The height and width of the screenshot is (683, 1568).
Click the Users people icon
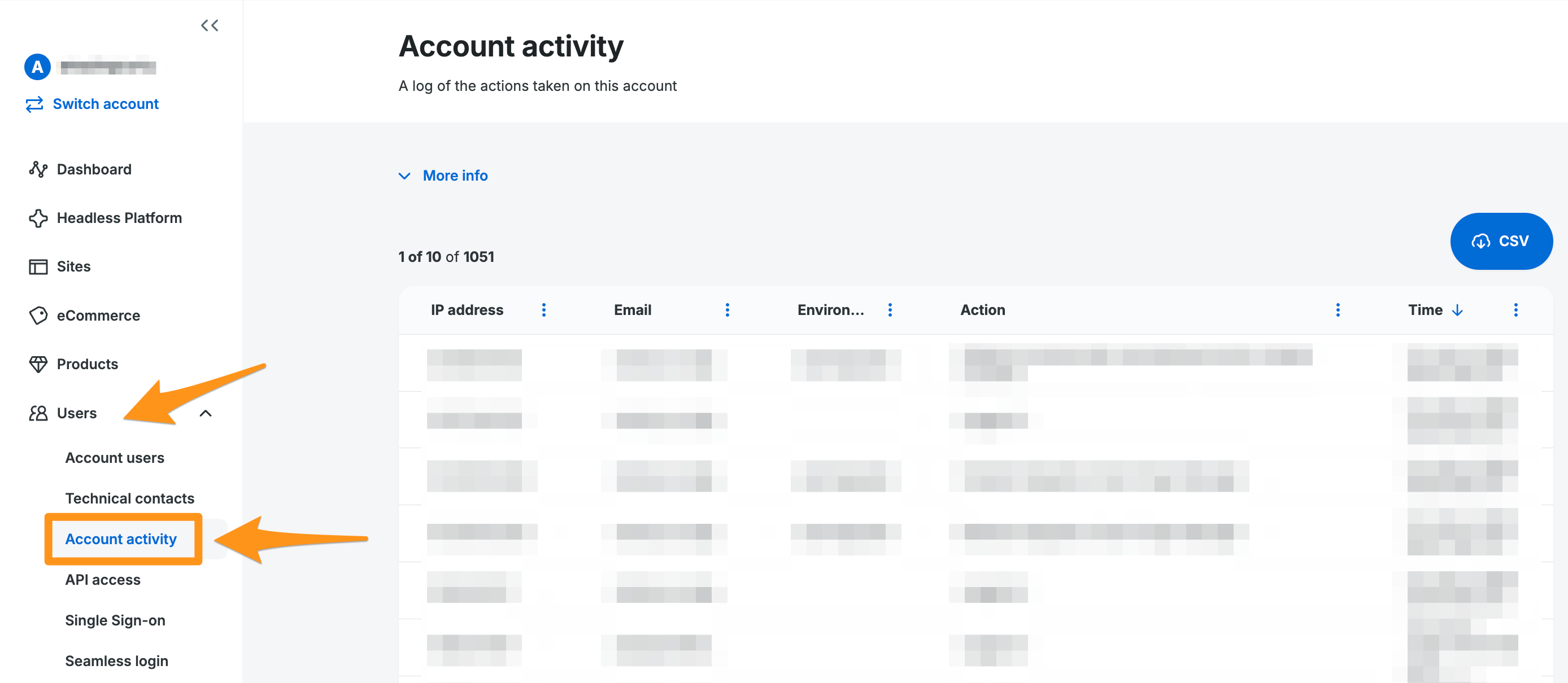(x=38, y=413)
